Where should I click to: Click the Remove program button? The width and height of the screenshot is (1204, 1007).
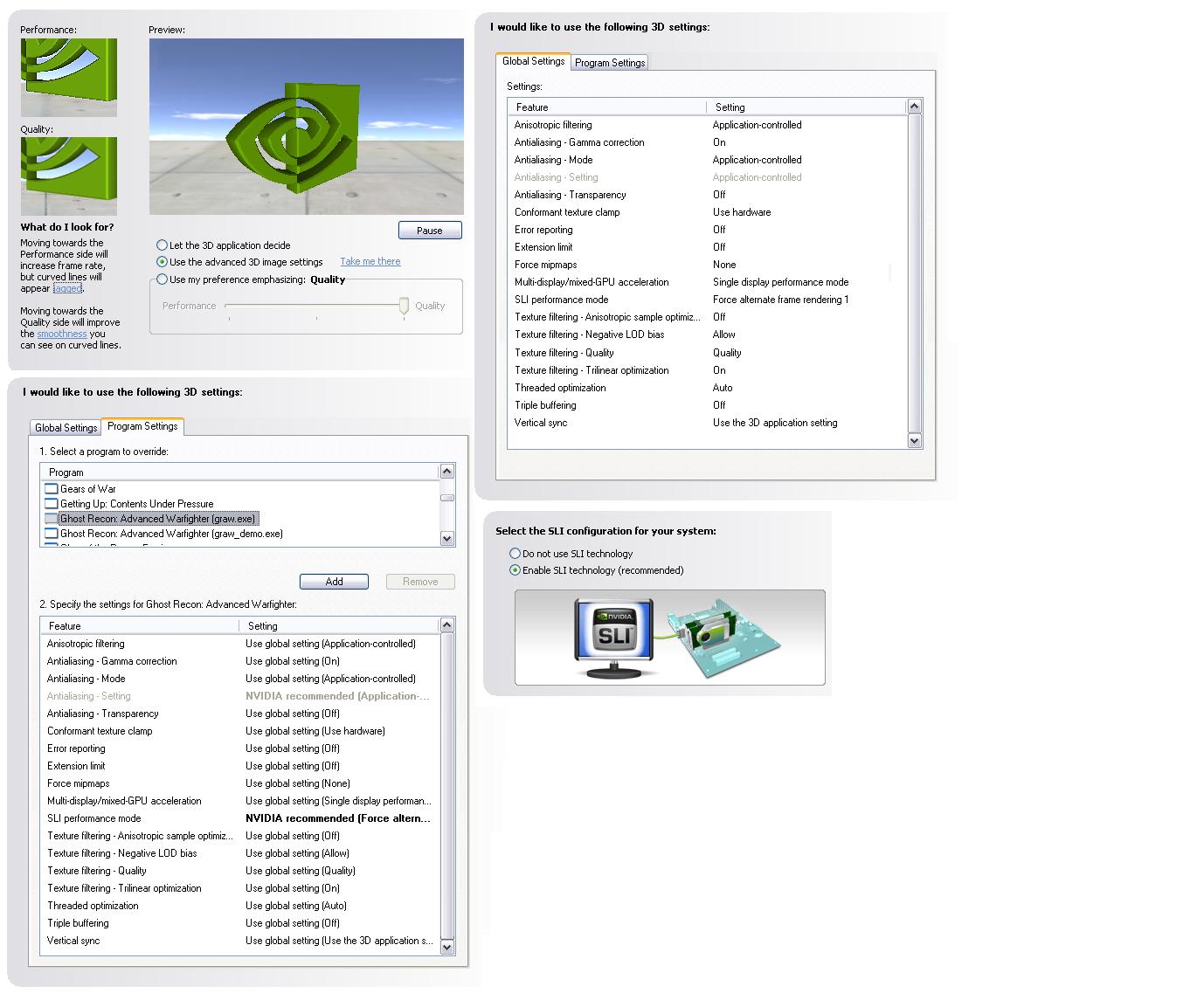click(420, 582)
